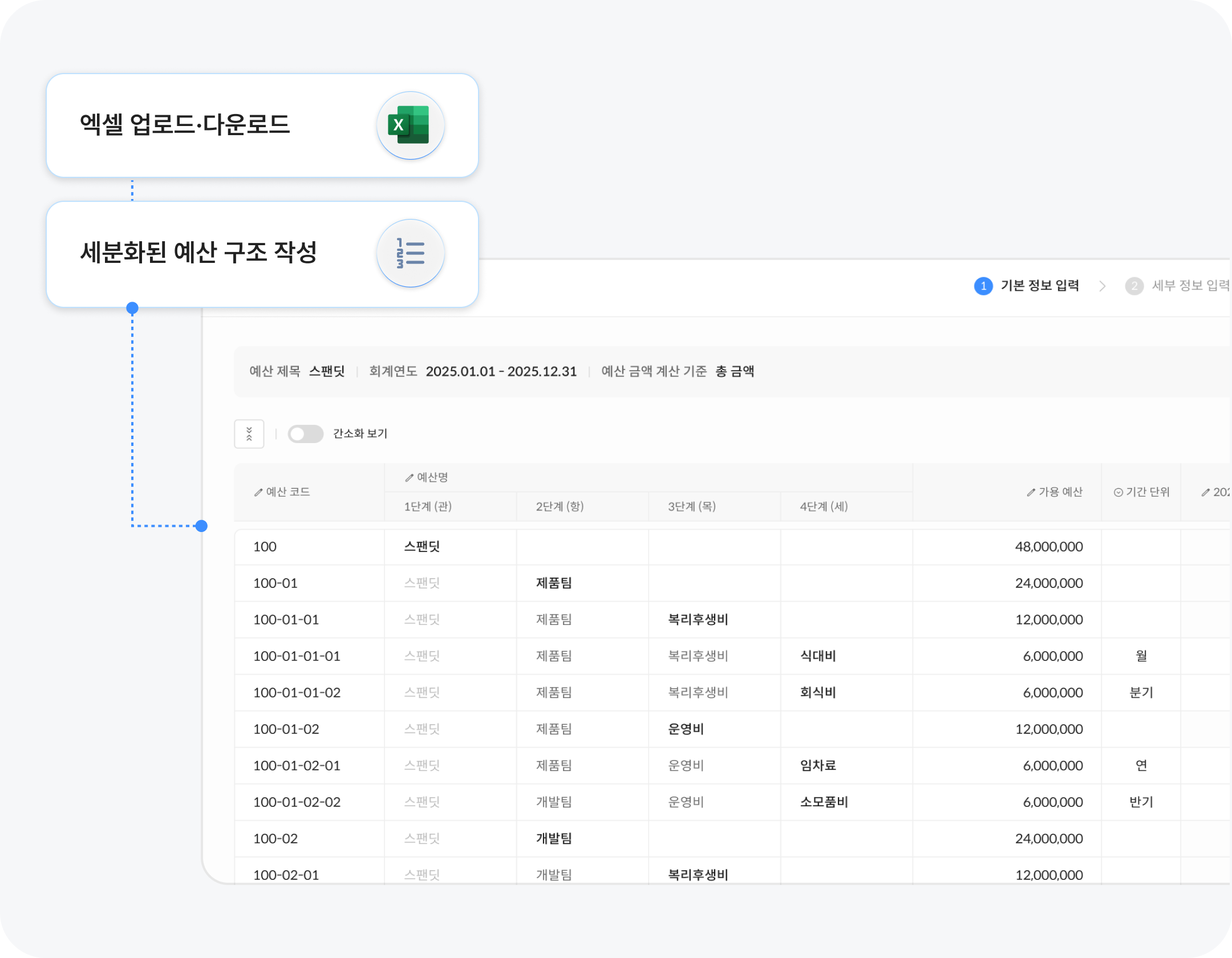Click pencil icon beside 예산 코드 header
The height and width of the screenshot is (958, 1232).
[258, 492]
